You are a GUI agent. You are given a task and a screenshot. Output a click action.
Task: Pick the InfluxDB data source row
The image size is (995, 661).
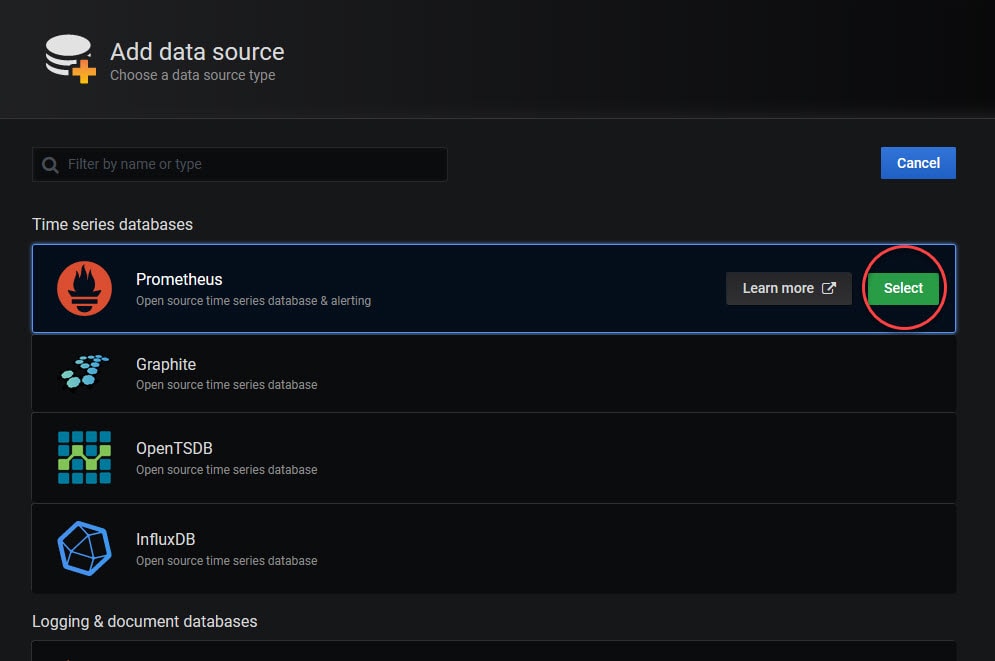click(x=494, y=549)
